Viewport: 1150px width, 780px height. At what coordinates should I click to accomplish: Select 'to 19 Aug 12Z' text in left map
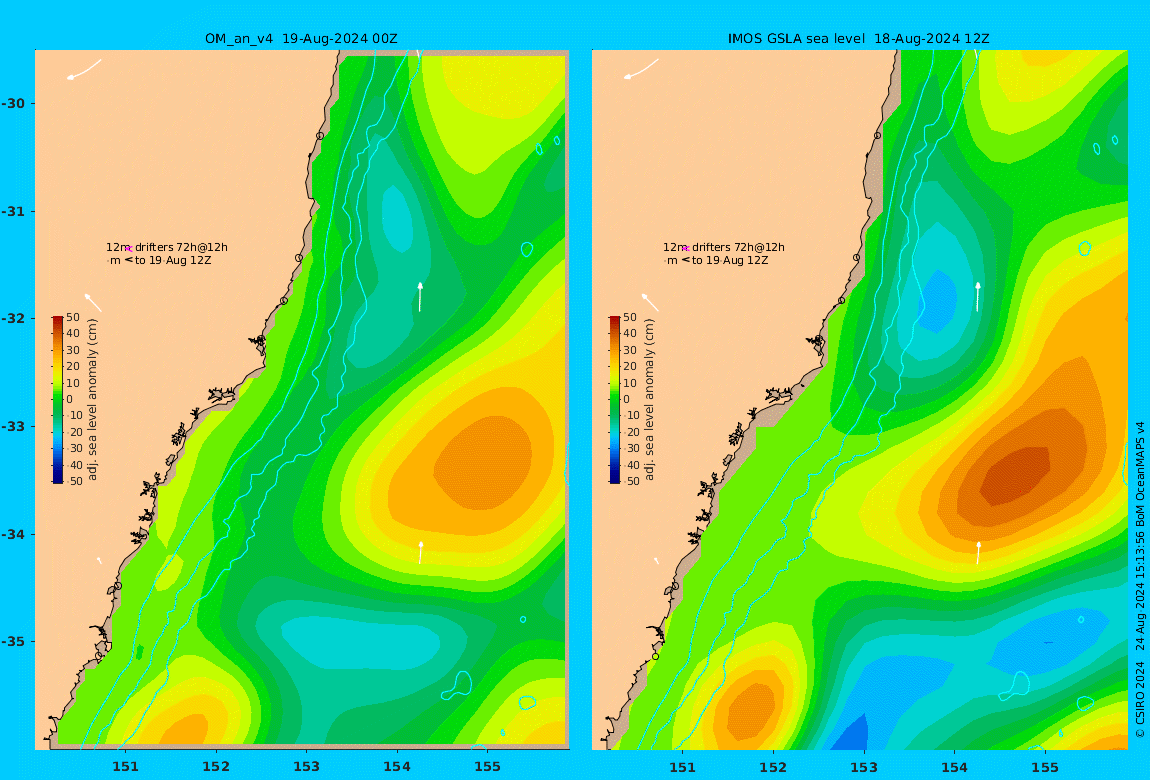click(173, 260)
